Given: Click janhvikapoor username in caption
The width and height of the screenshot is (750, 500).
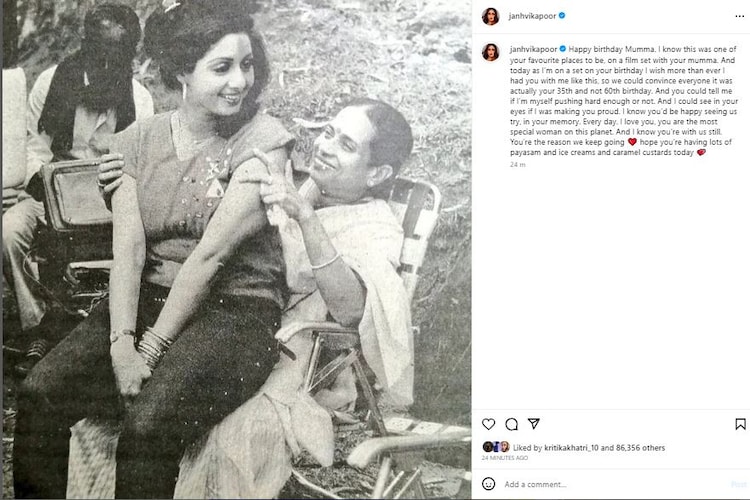Looking at the screenshot, I should coord(533,49).
